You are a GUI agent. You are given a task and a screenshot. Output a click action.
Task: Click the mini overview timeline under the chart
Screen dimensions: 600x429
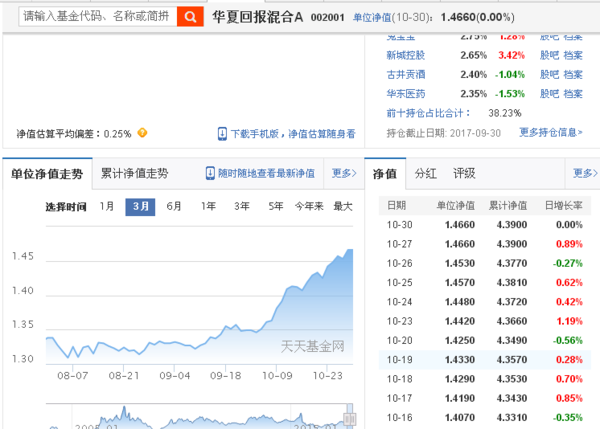tap(199, 416)
